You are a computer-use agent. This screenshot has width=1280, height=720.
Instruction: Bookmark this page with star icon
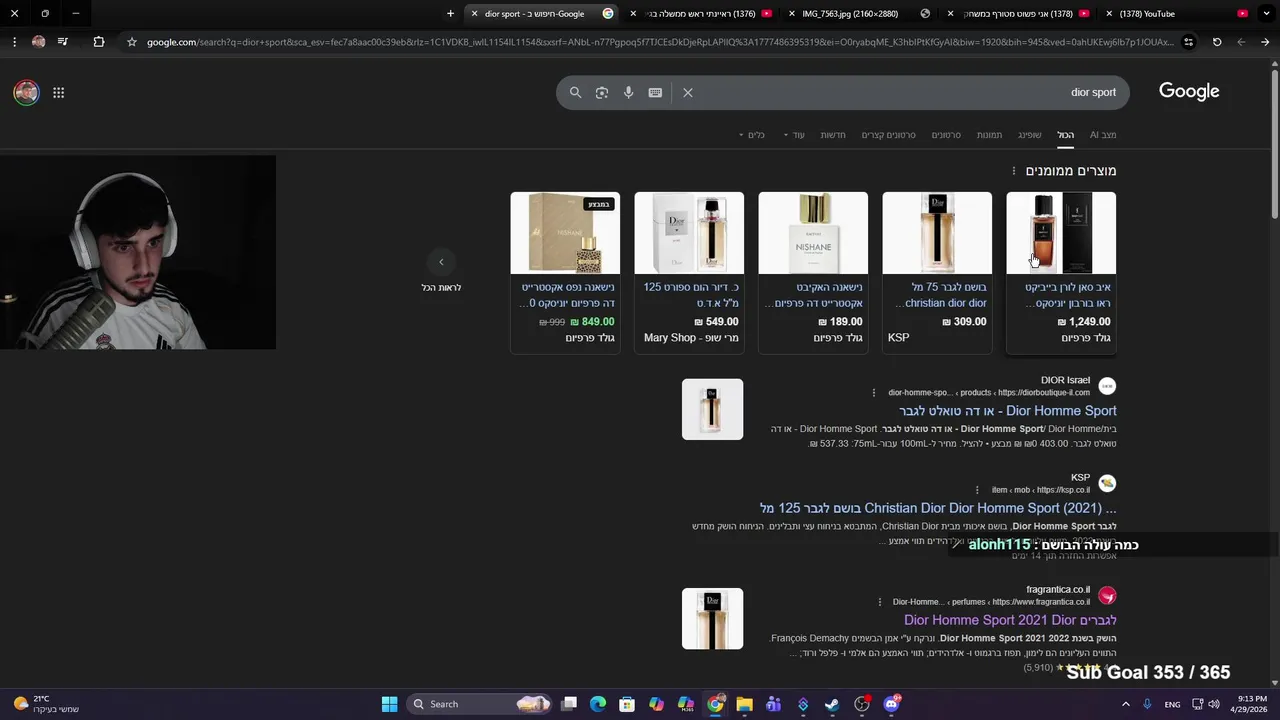click(131, 42)
